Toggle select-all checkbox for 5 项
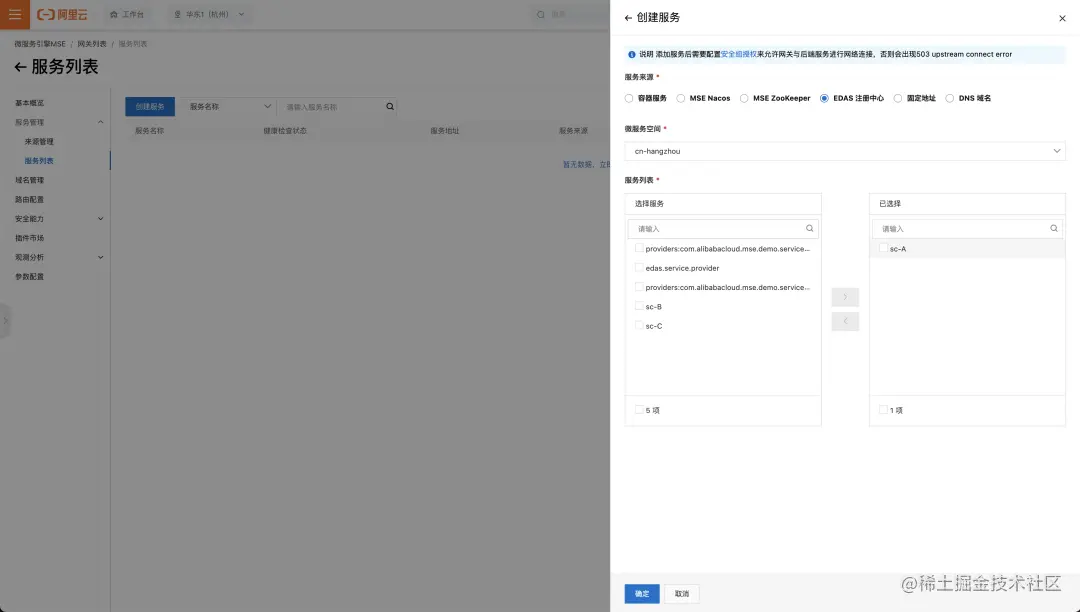The height and width of the screenshot is (612, 1080). [x=639, y=410]
